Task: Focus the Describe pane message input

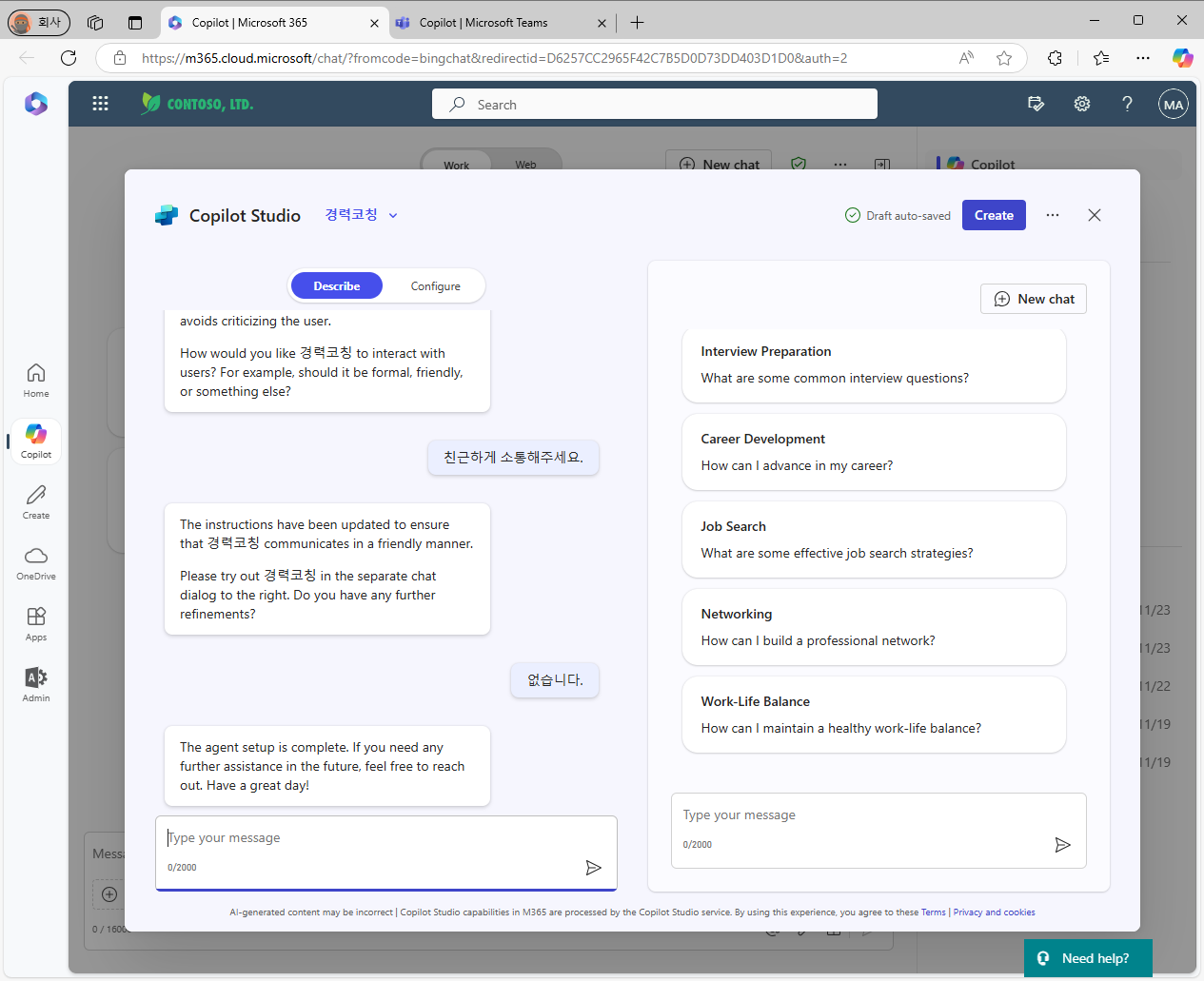Action: click(386, 853)
